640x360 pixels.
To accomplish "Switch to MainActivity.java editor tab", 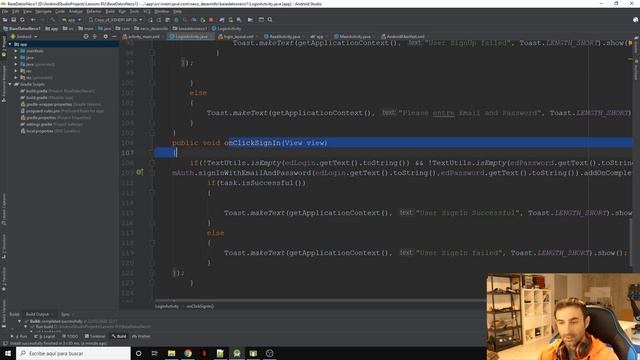I will point(354,36).
